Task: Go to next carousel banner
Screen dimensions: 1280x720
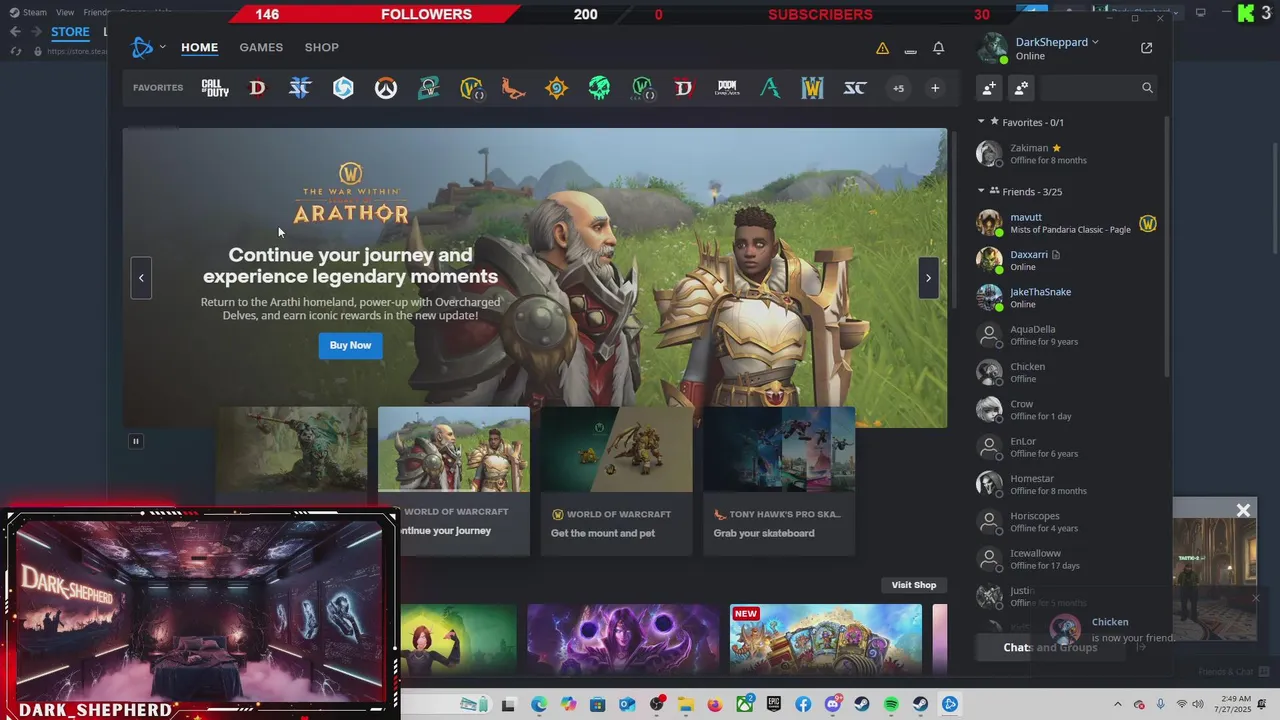Action: pyautogui.click(x=928, y=278)
